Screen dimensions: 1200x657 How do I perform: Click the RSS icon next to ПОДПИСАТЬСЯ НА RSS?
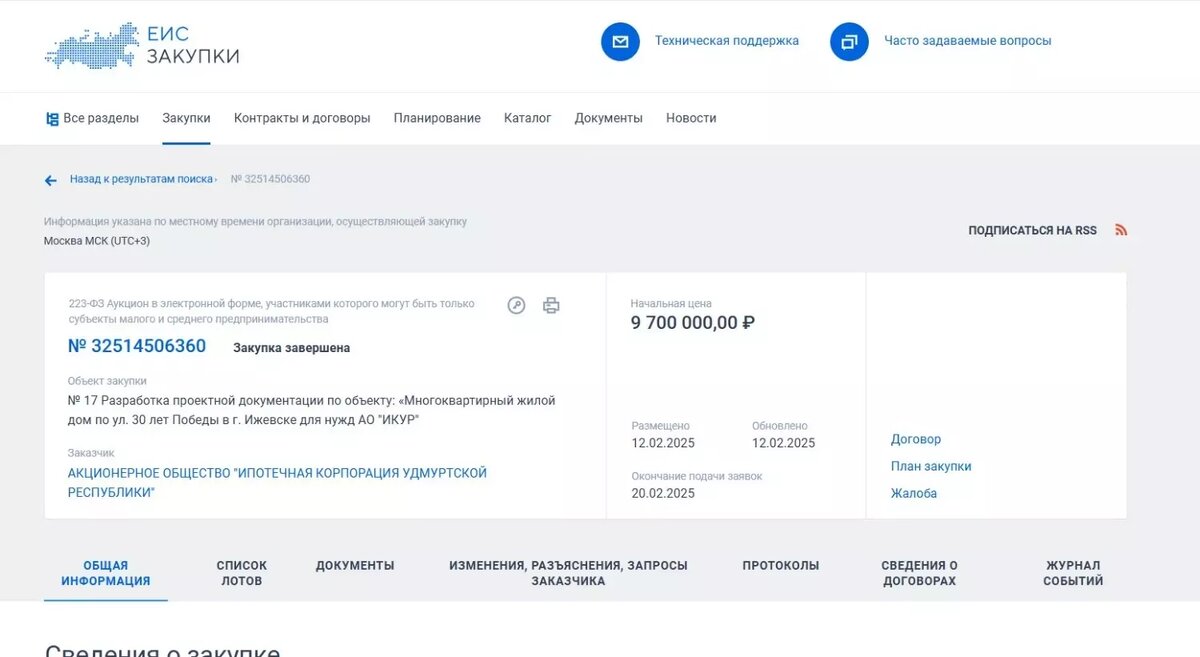[x=1121, y=229]
